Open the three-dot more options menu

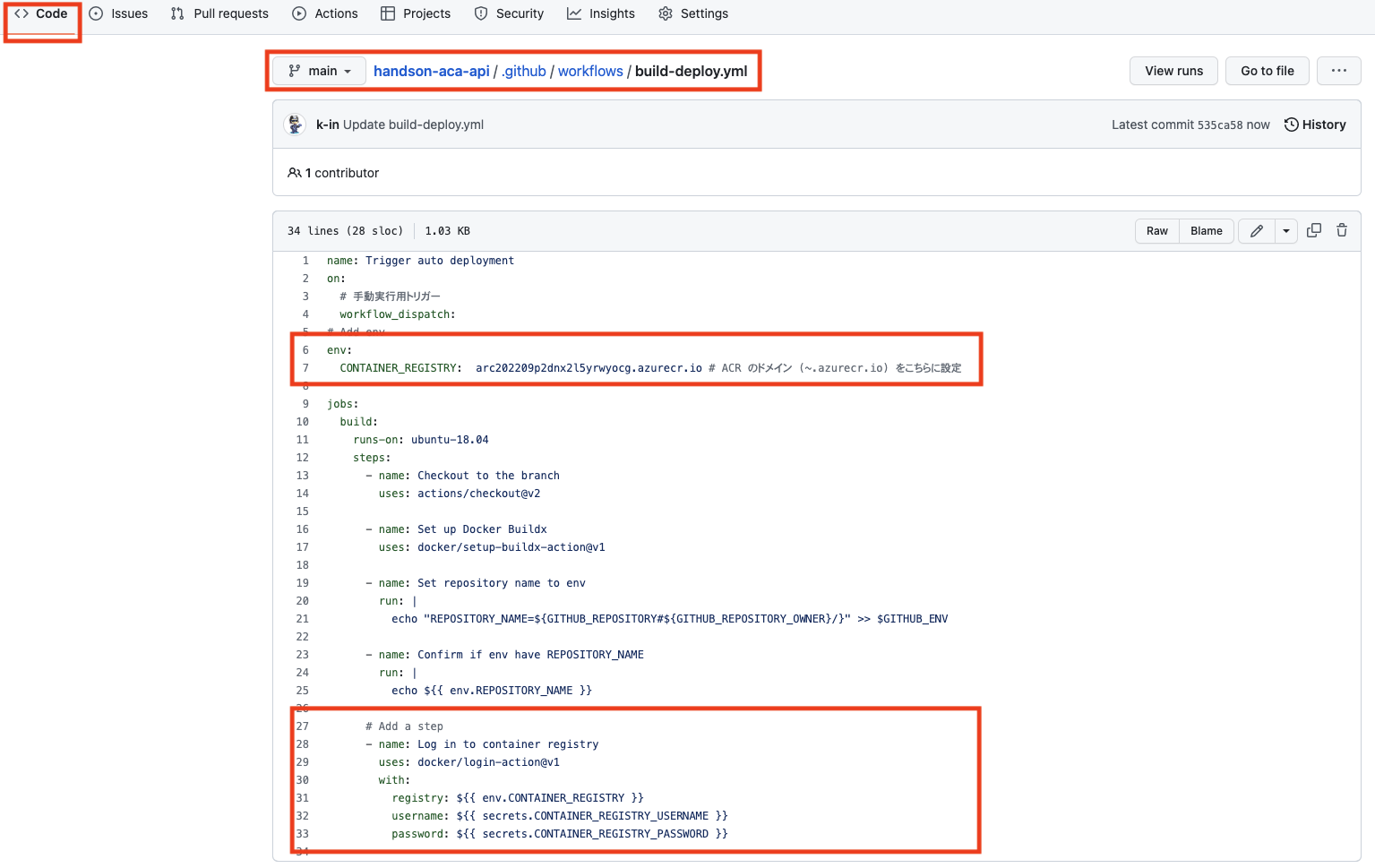click(x=1338, y=71)
